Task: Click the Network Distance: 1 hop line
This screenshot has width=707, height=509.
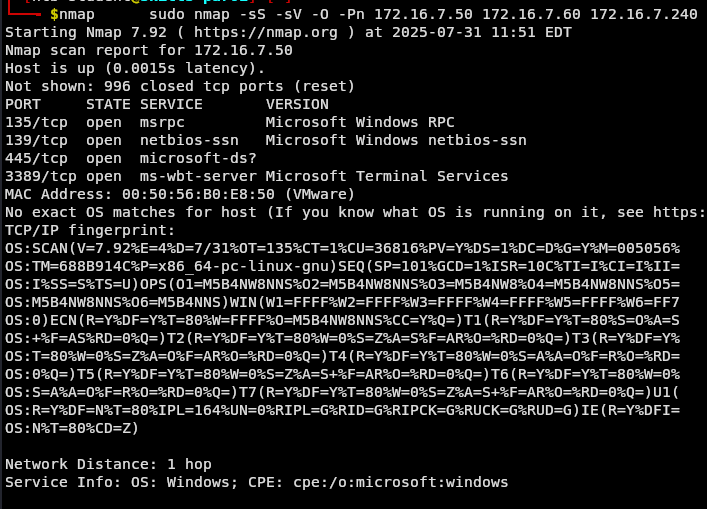Action: (x=108, y=464)
